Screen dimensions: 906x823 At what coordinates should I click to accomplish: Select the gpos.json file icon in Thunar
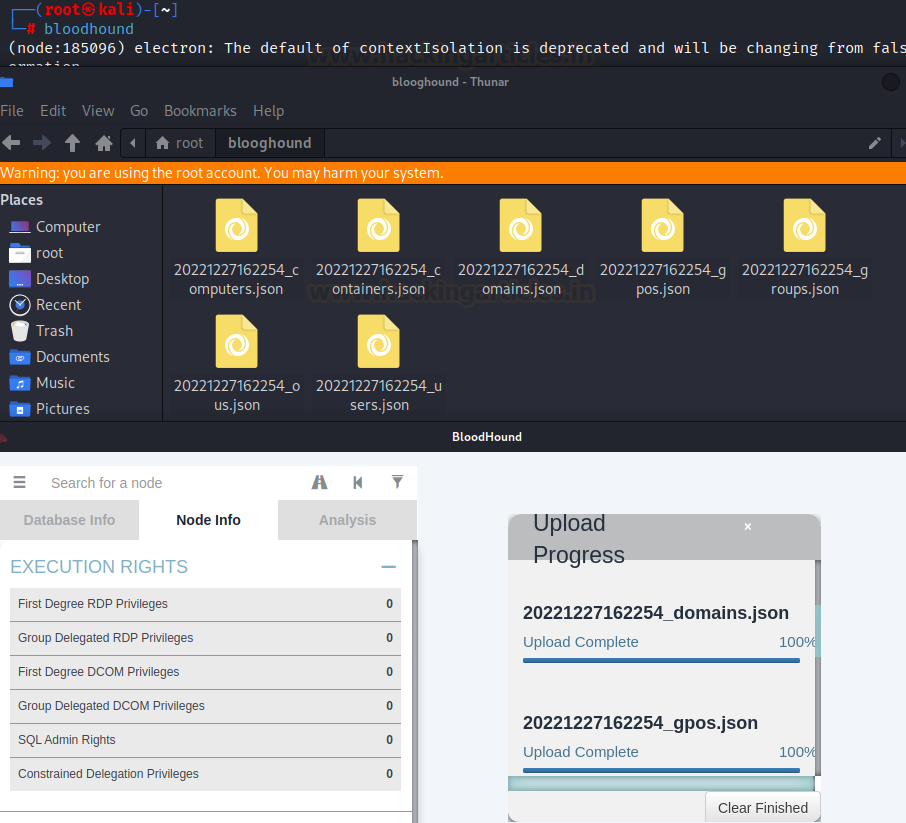click(663, 225)
